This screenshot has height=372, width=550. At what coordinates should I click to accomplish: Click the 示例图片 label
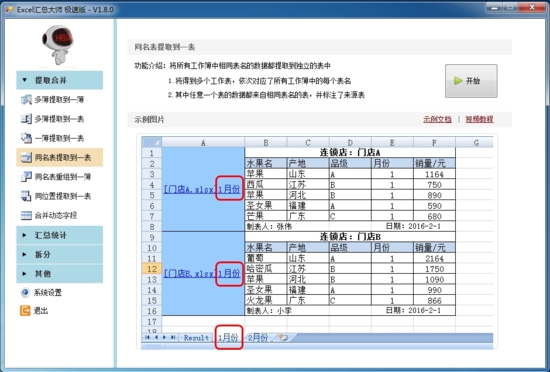tap(149, 120)
